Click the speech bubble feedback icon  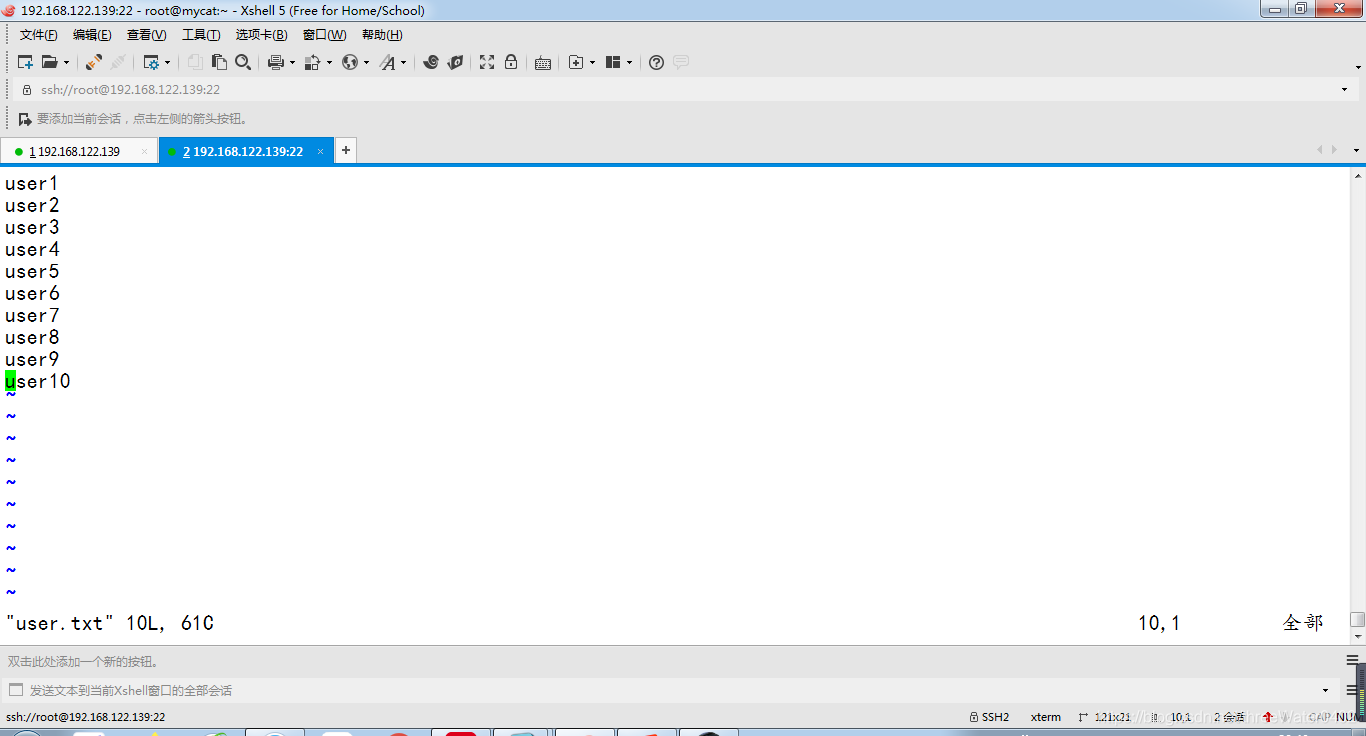click(x=681, y=62)
